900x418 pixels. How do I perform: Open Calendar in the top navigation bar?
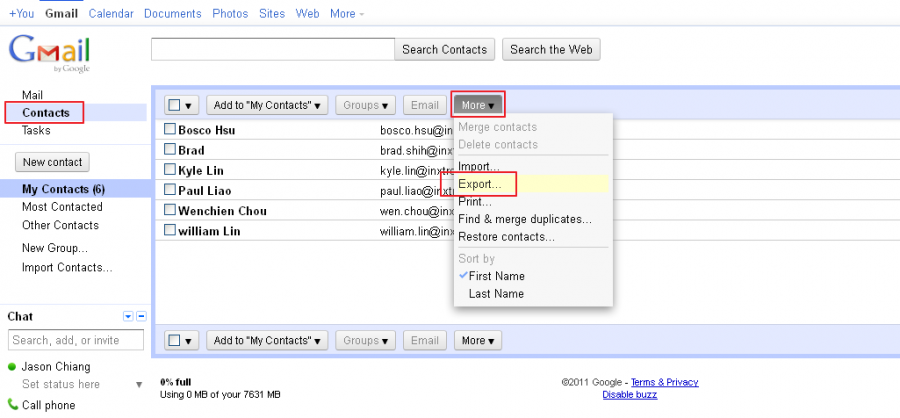point(111,14)
